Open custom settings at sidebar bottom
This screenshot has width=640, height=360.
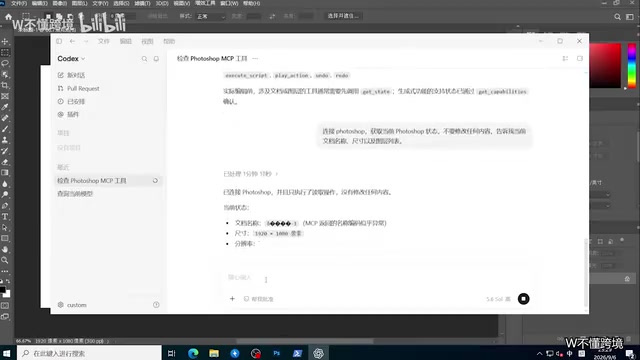[x=72, y=305]
